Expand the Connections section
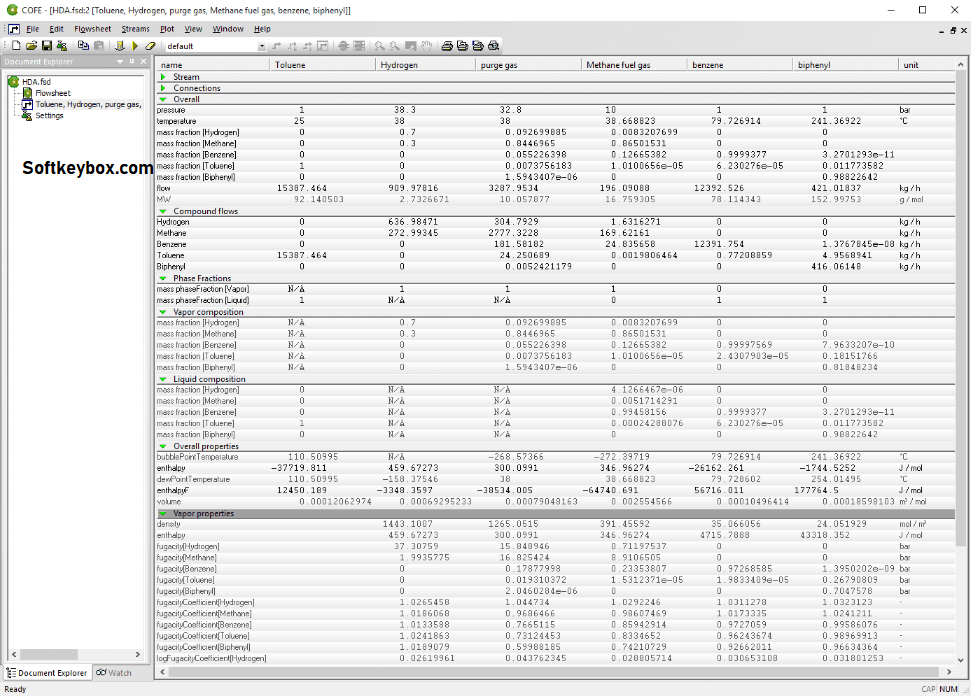The height and width of the screenshot is (696, 971). 163,88
